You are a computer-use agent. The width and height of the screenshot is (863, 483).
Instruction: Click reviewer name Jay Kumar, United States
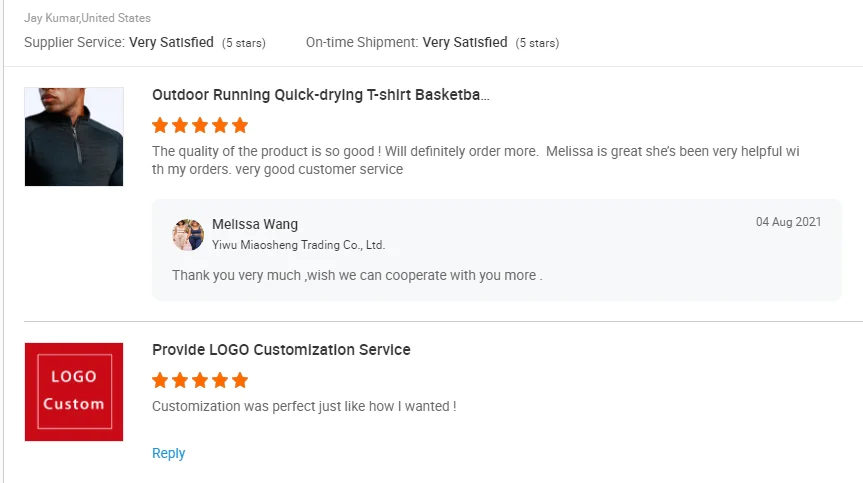pyautogui.click(x=88, y=18)
